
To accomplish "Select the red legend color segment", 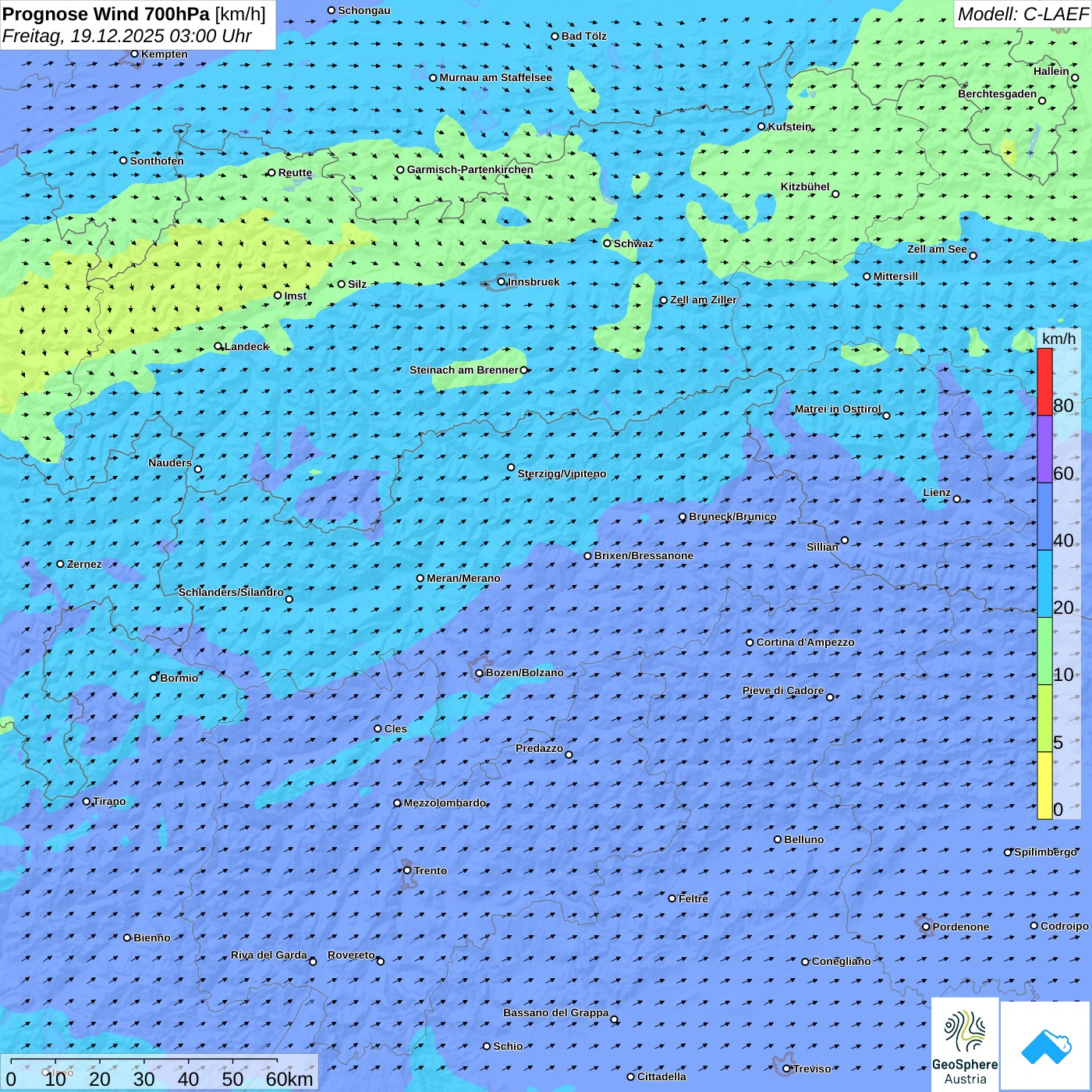I will pyautogui.click(x=1044, y=381).
